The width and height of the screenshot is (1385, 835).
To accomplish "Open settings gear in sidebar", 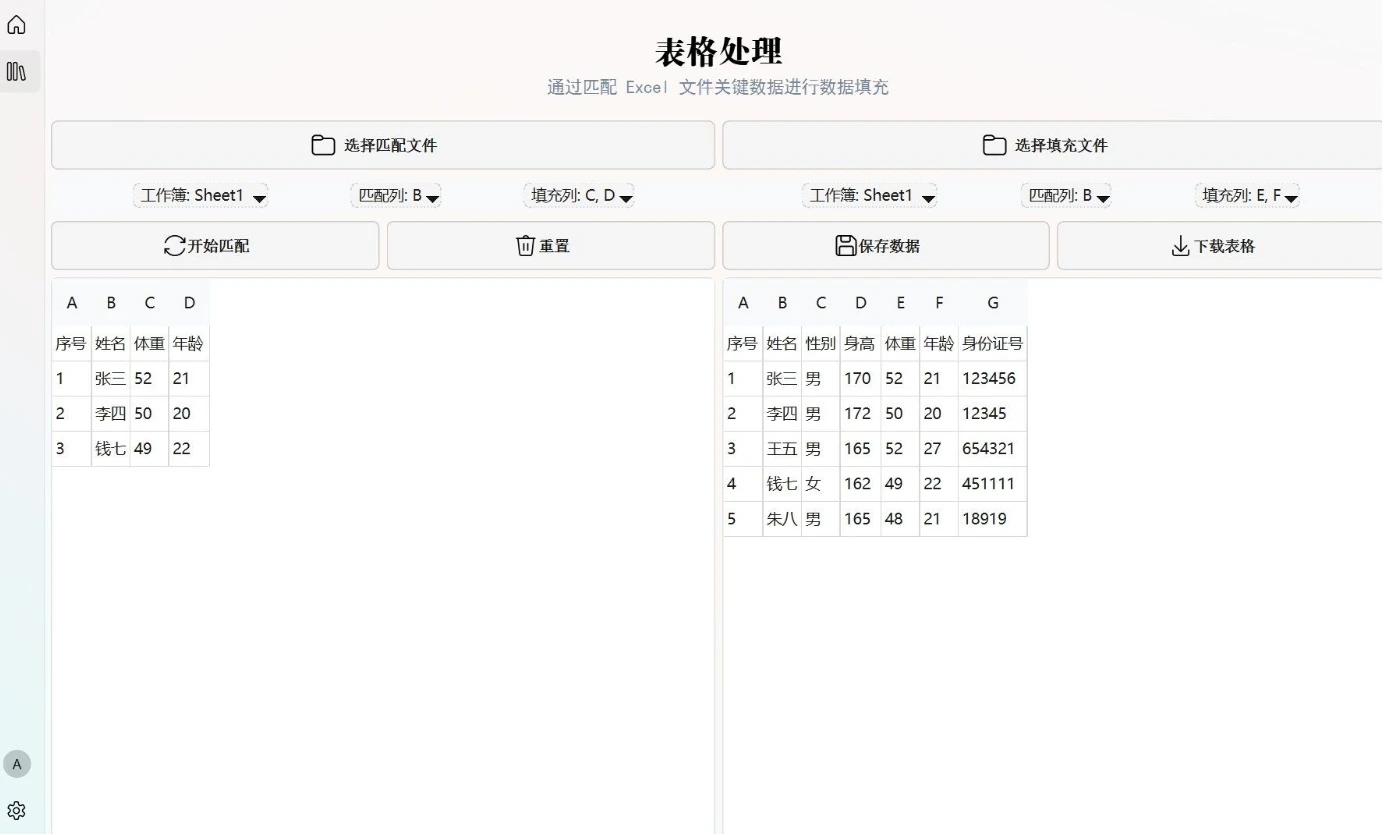I will (x=16, y=810).
